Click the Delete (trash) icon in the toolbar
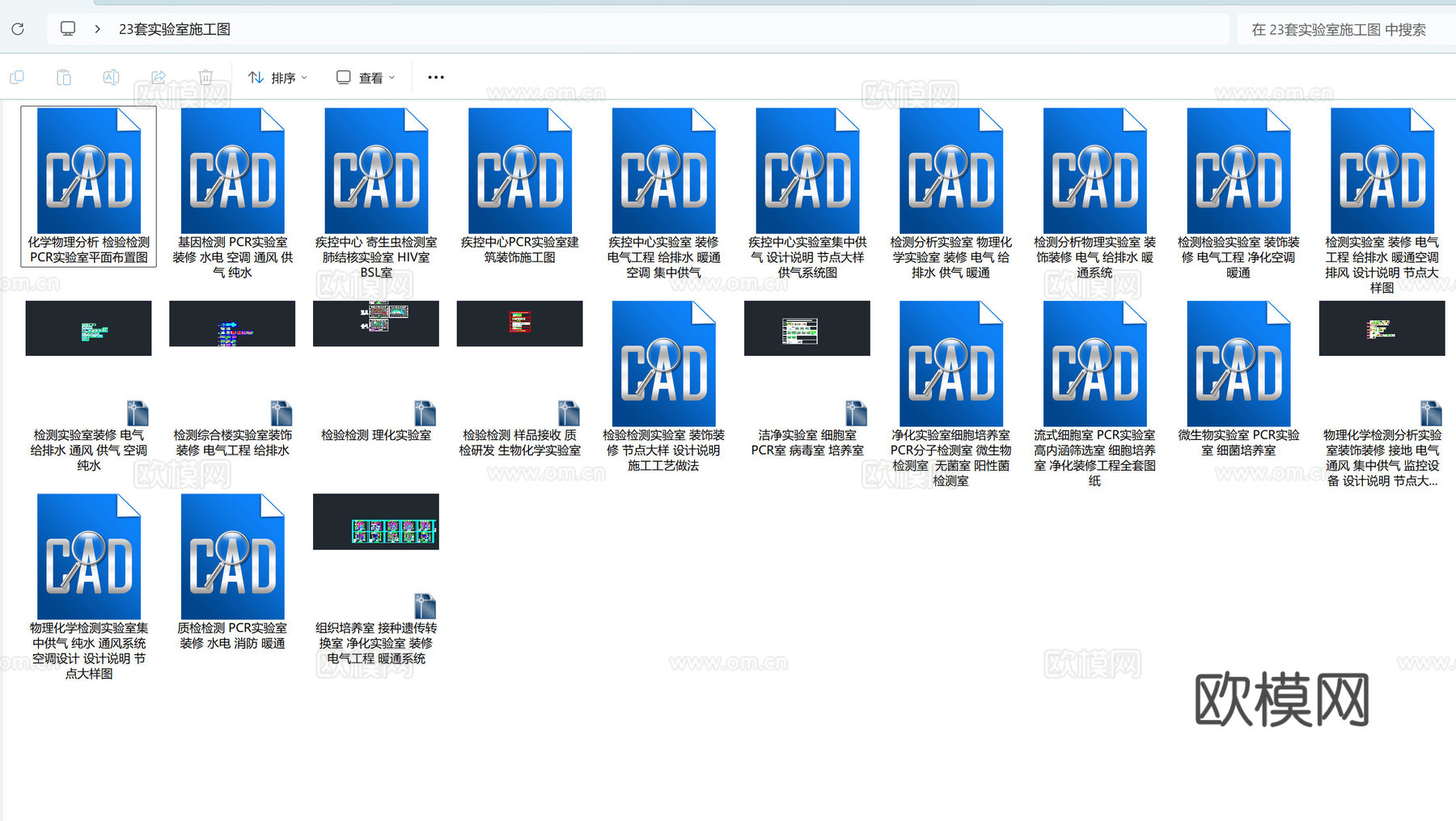The image size is (1456, 821). click(206, 77)
